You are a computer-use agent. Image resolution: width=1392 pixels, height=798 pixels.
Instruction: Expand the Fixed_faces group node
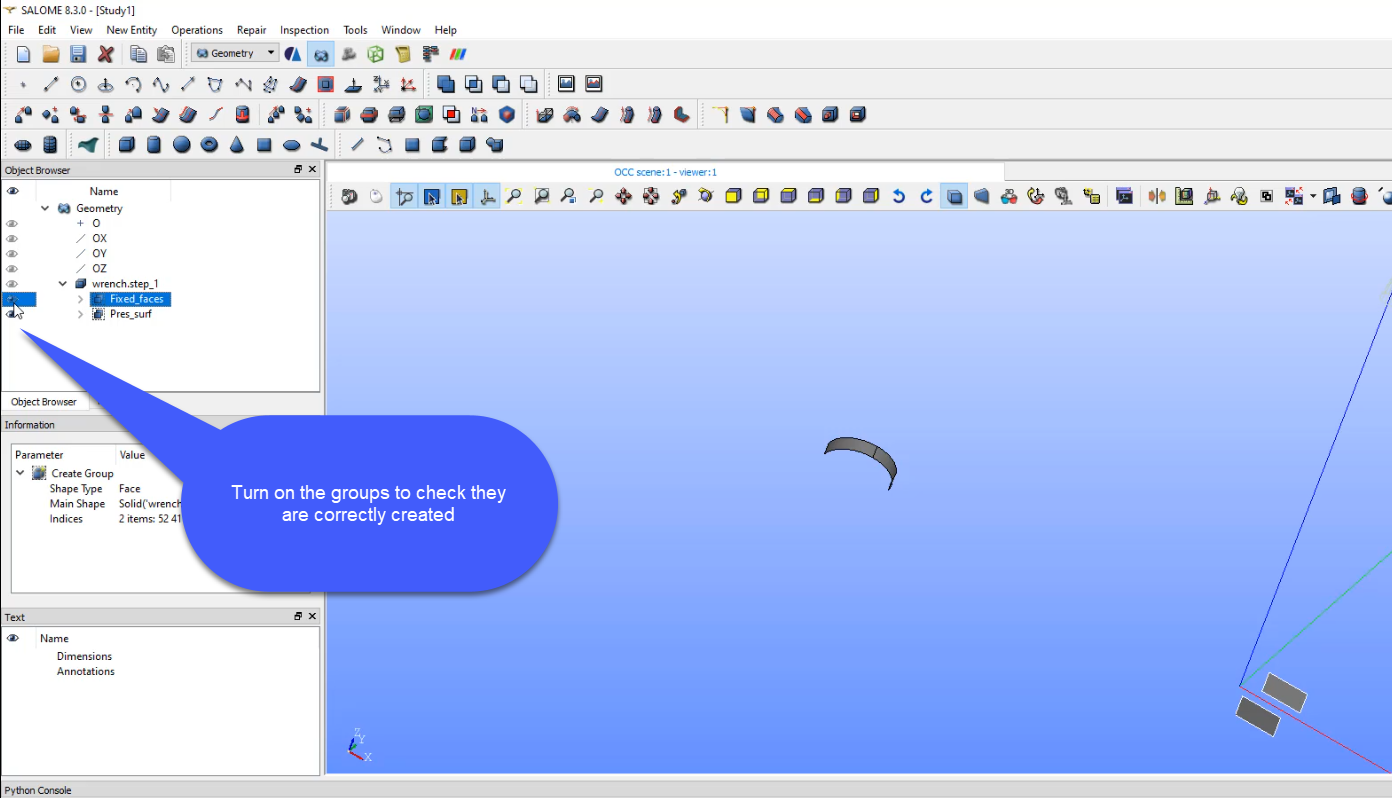80,298
